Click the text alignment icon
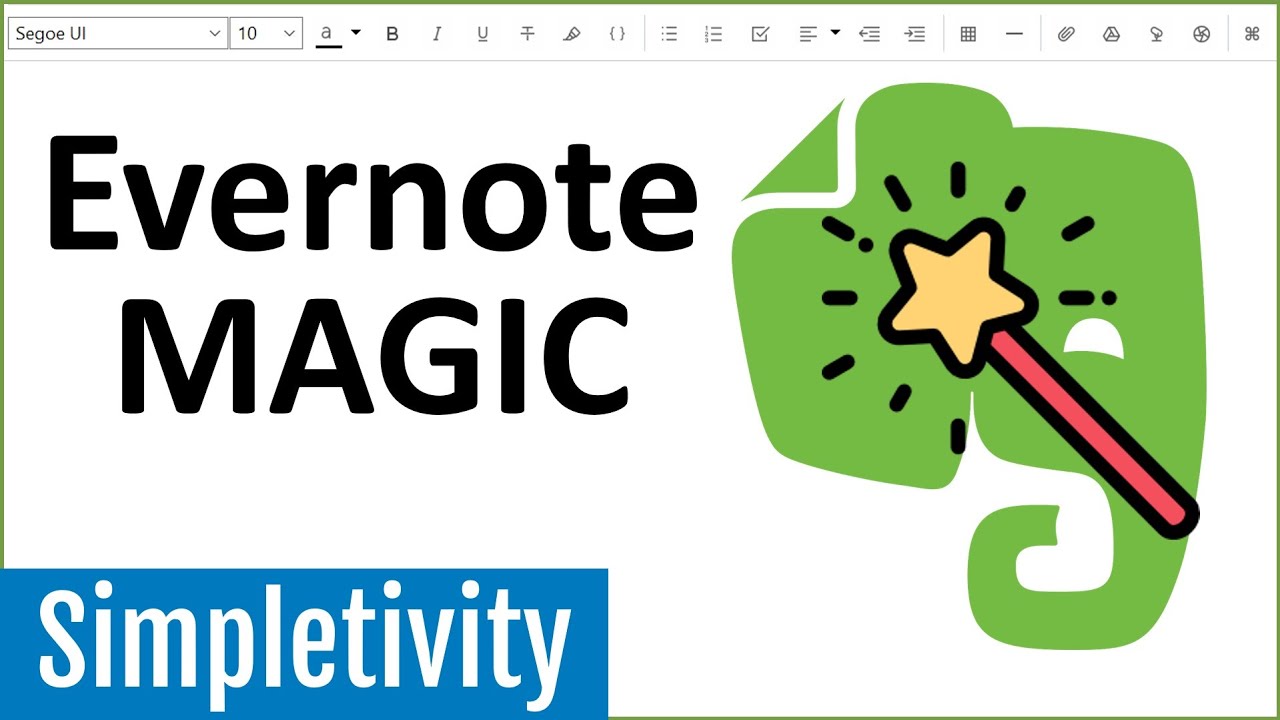The height and width of the screenshot is (720, 1280). point(808,34)
